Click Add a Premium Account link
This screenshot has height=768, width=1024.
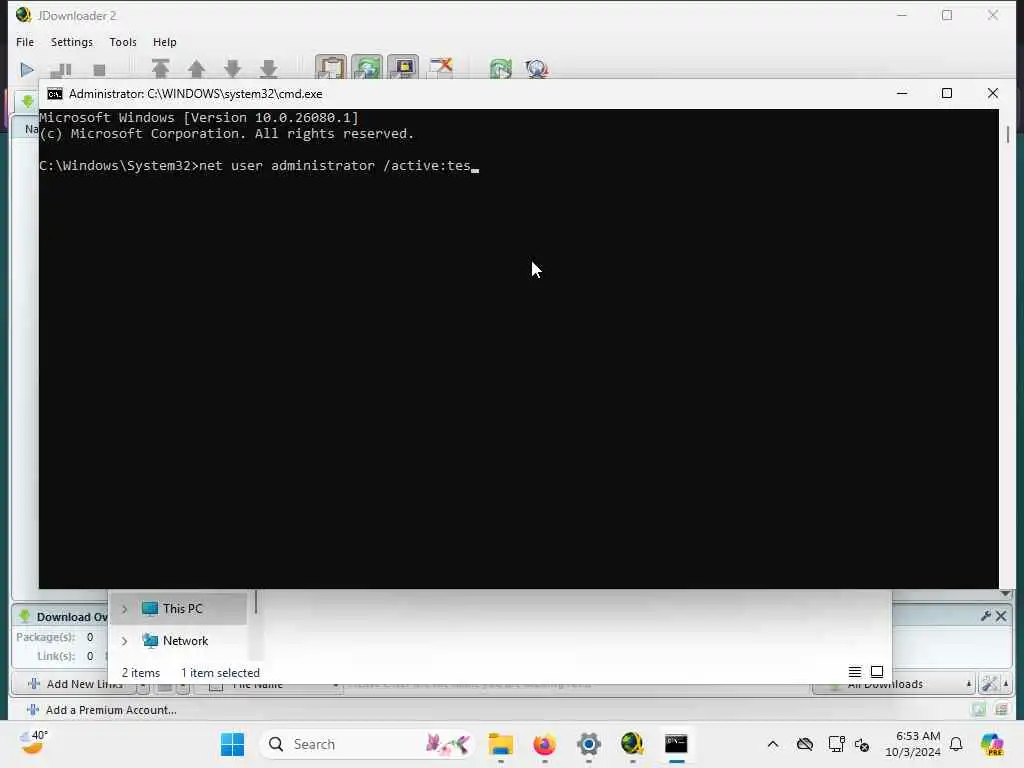[x=101, y=710]
